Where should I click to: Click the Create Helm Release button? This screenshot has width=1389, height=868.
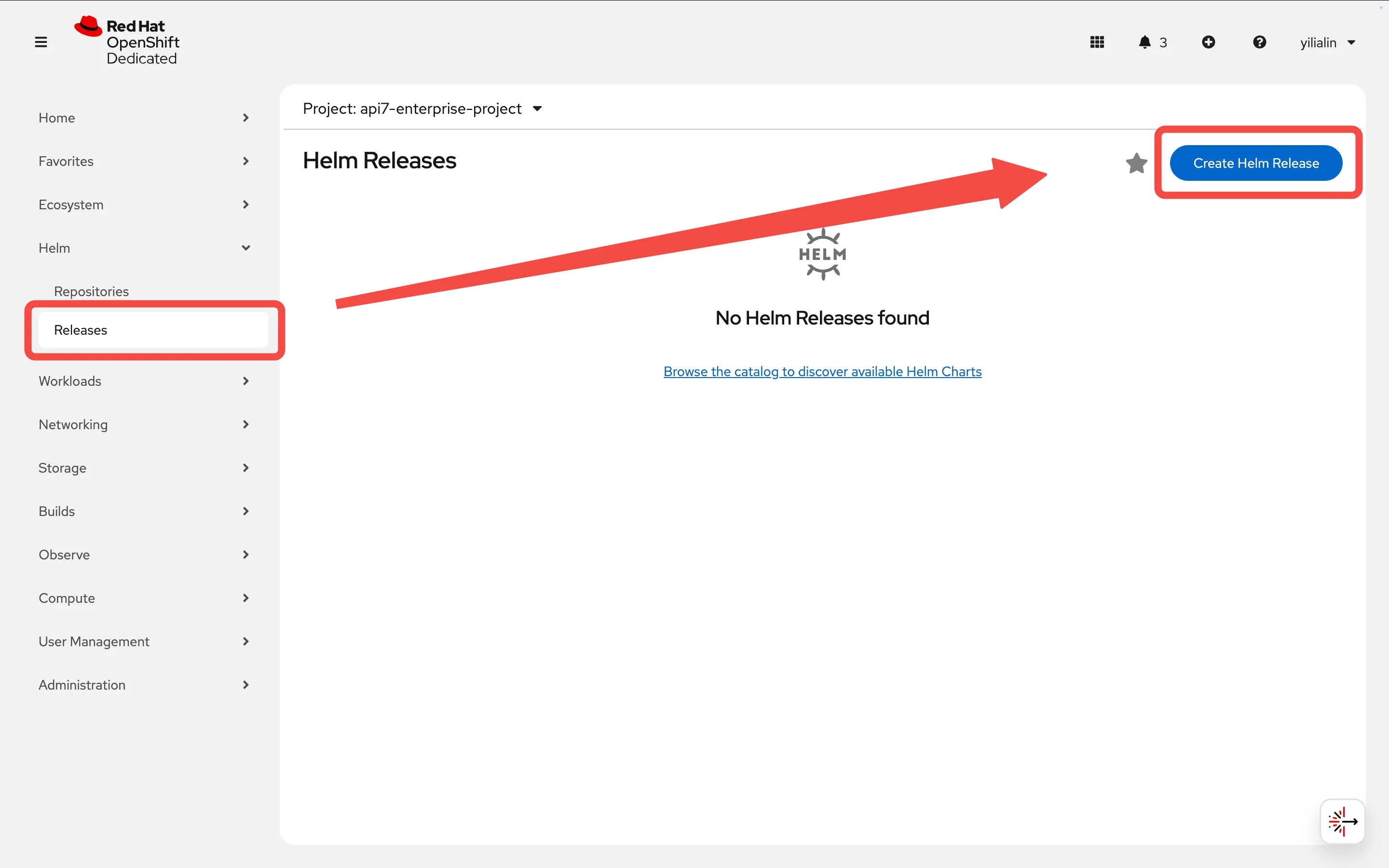(1256, 163)
